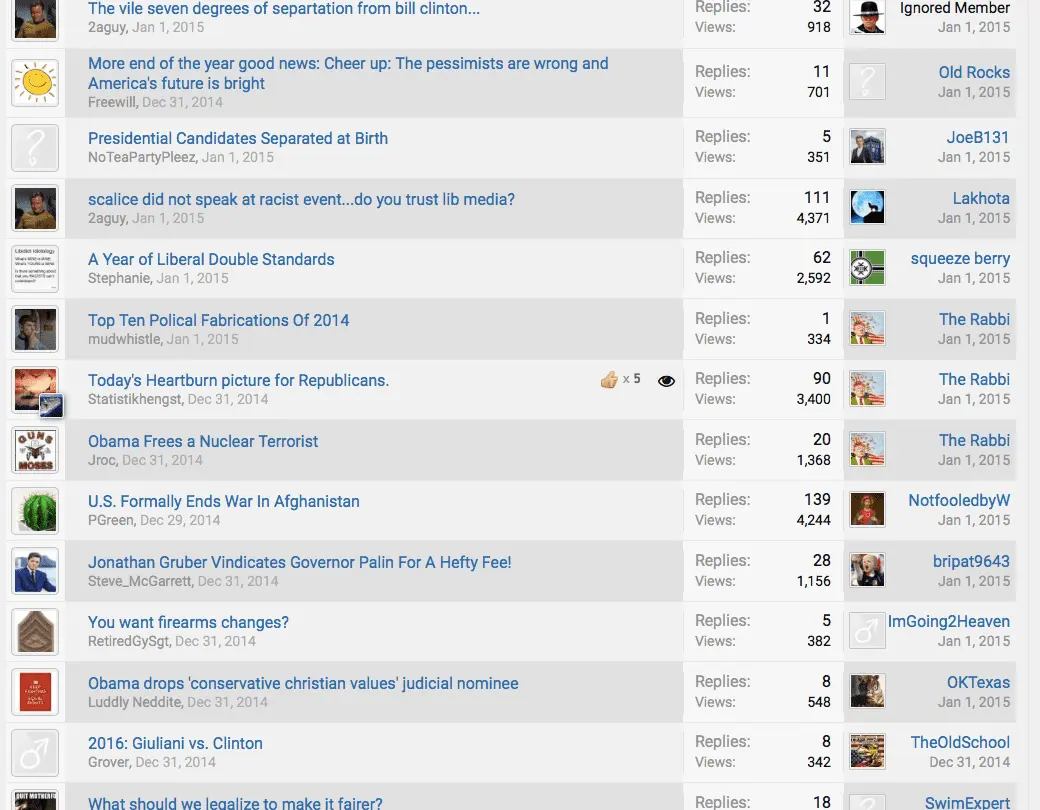This screenshot has width=1040, height=810.
Task: Click reply count 139 on Afghanistan thread
Action: click(817, 500)
